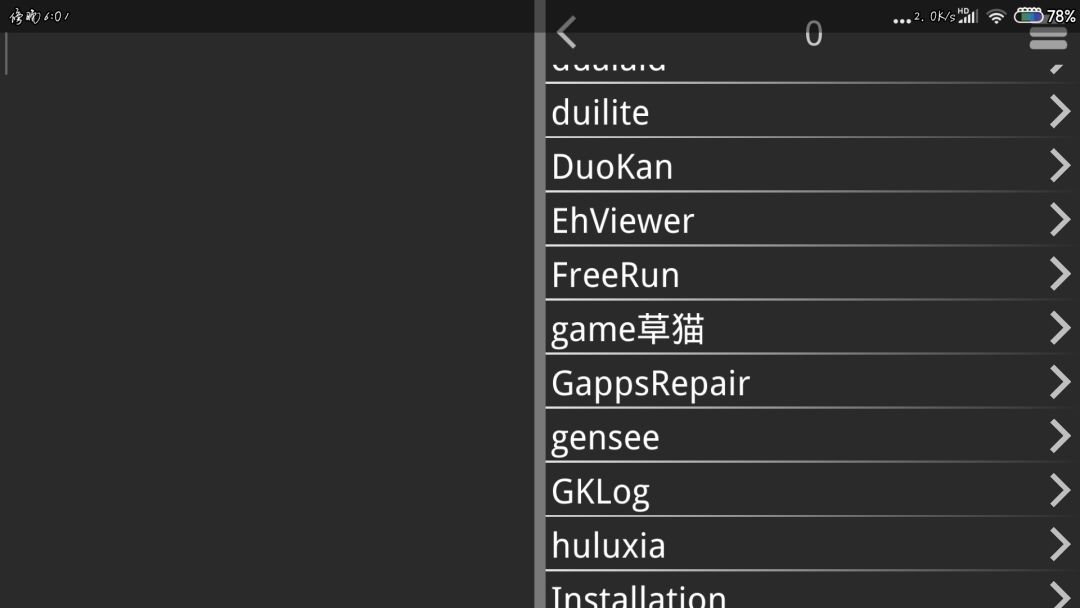Open the game草猫 folder
1080x608 pixels.
(628, 329)
